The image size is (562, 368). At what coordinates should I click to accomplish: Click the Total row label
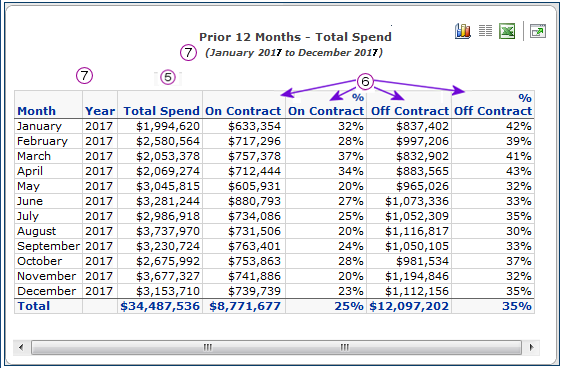coord(34,306)
